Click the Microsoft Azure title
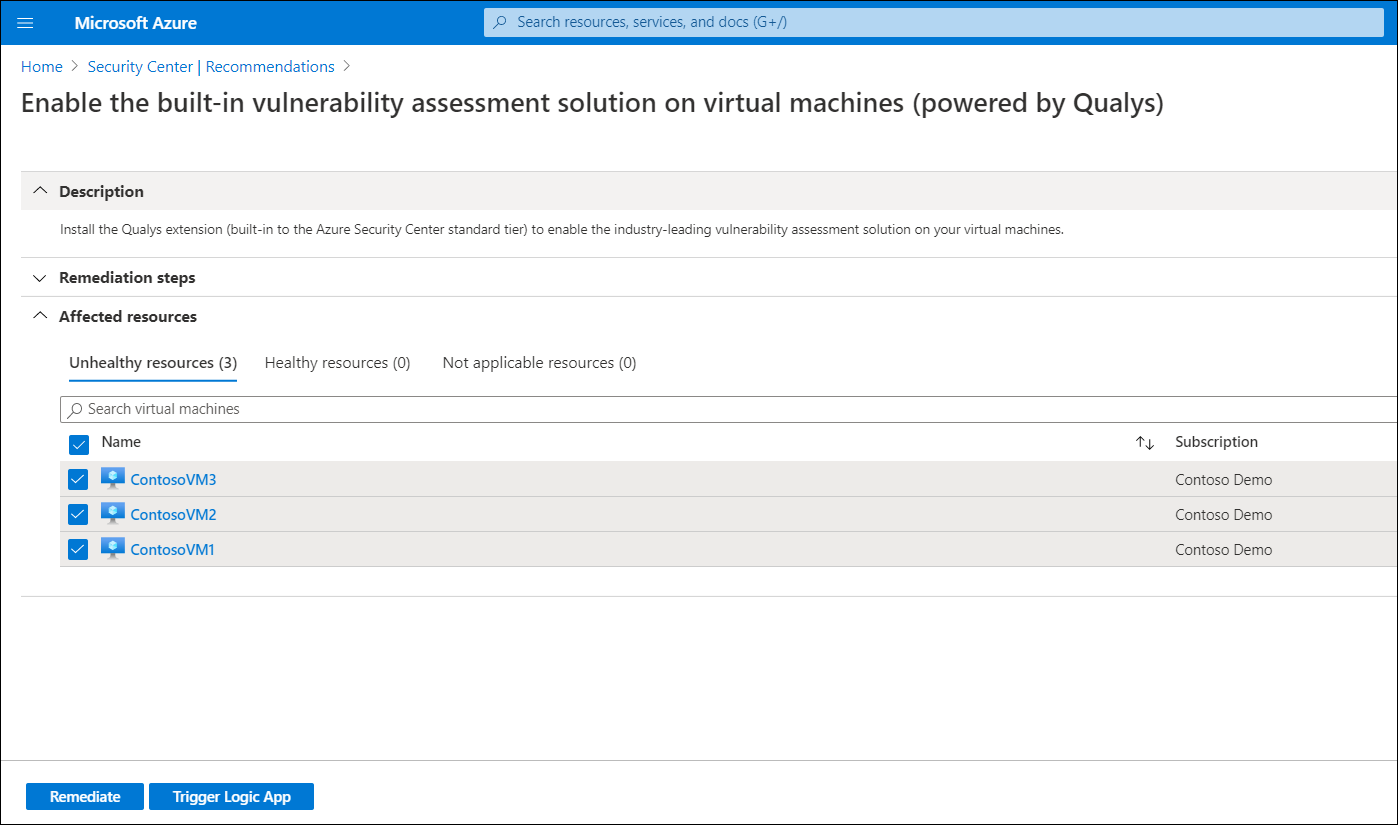Image resolution: width=1398 pixels, height=825 pixels. click(x=136, y=22)
